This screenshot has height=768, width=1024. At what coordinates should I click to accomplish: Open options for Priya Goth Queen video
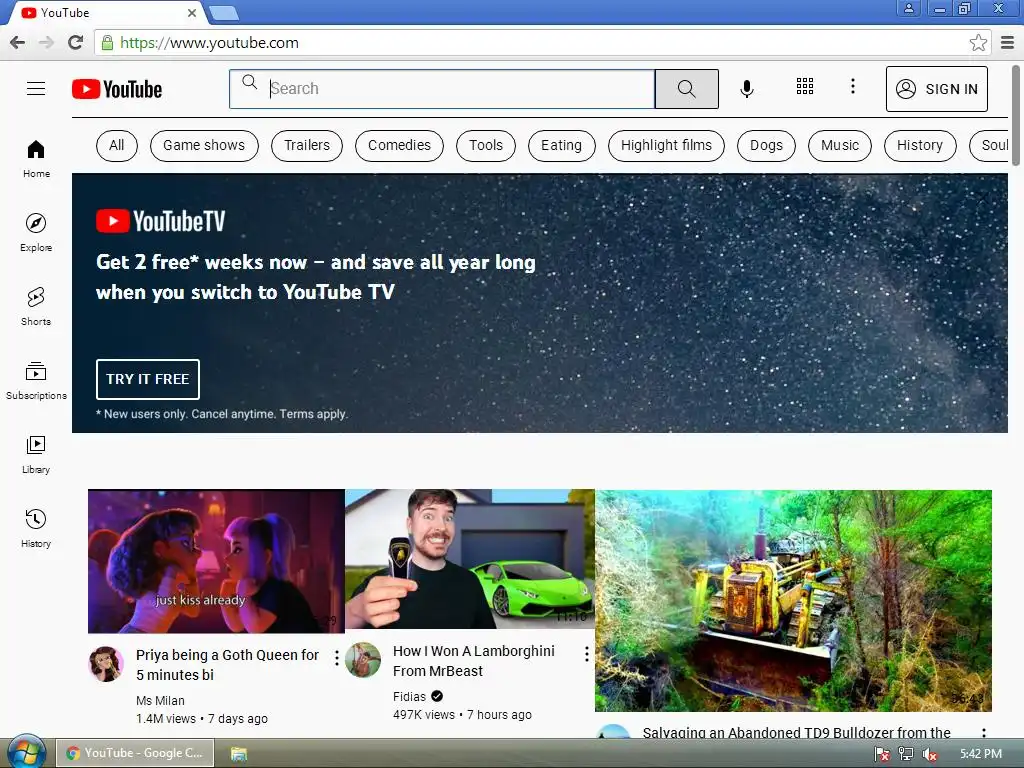pyautogui.click(x=336, y=658)
